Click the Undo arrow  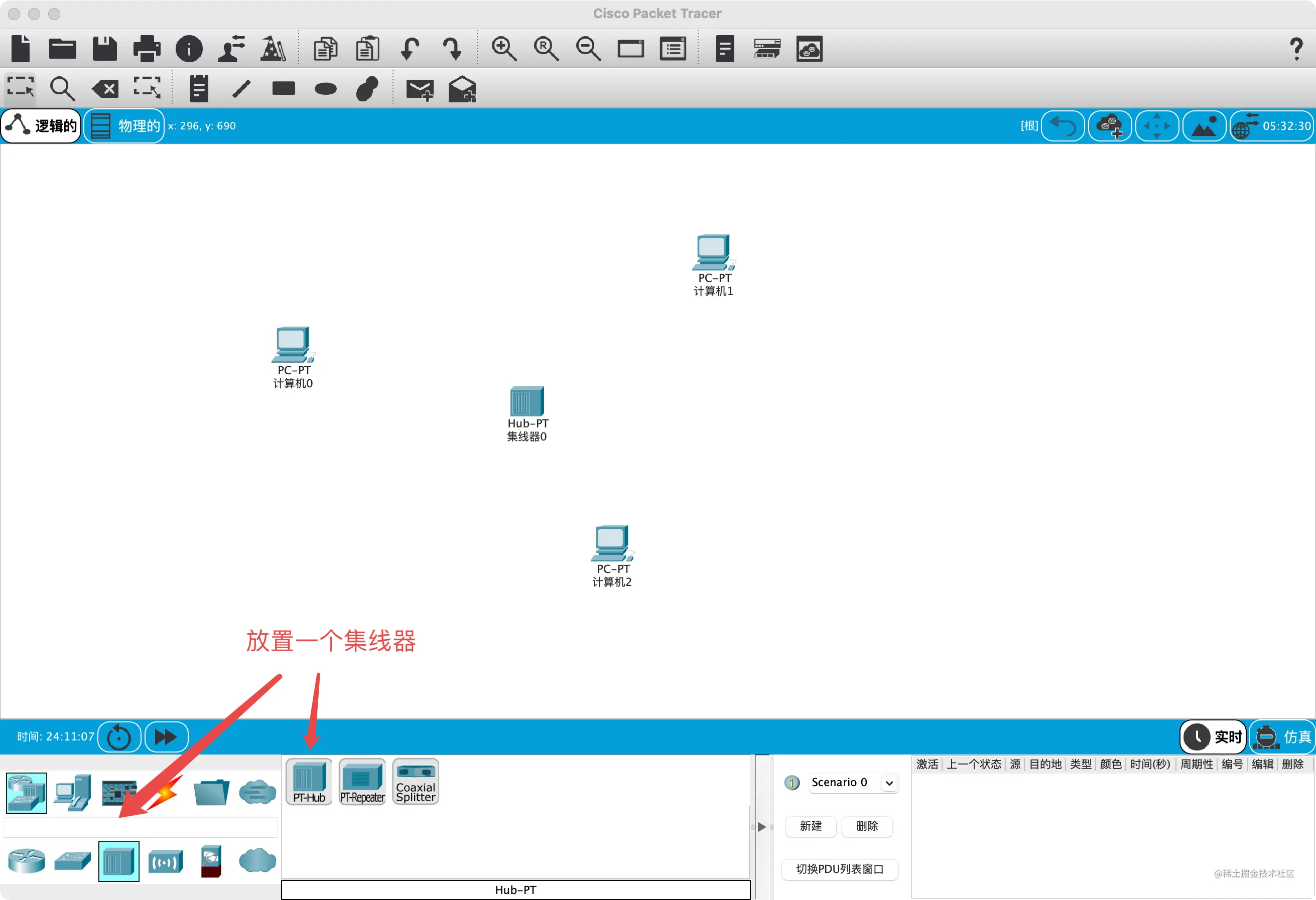[410, 49]
